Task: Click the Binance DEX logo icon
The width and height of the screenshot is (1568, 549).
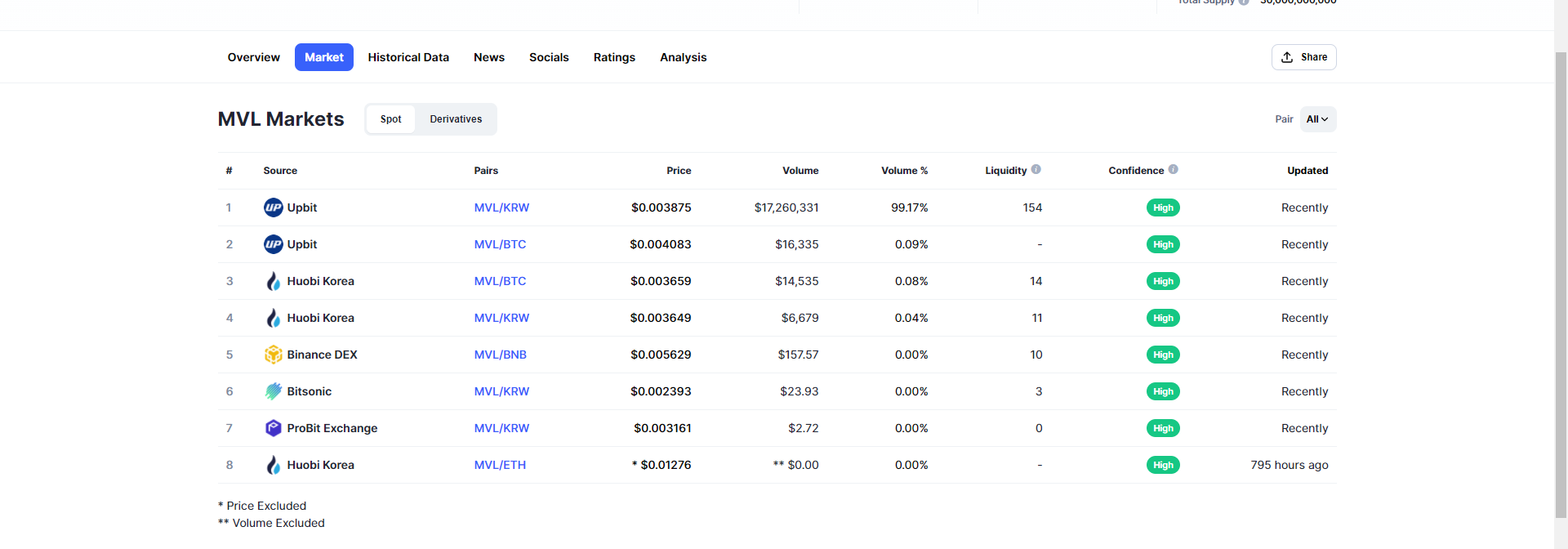Action: click(273, 355)
